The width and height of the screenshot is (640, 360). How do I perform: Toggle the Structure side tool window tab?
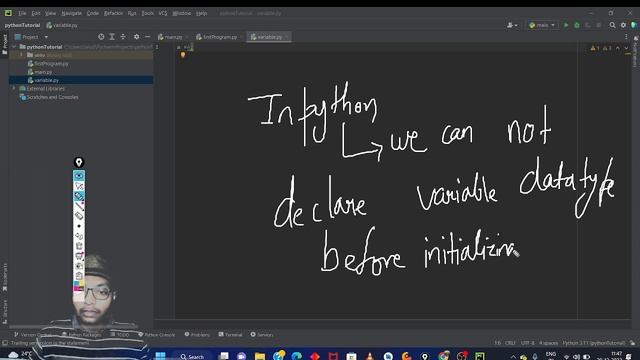[x=4, y=312]
